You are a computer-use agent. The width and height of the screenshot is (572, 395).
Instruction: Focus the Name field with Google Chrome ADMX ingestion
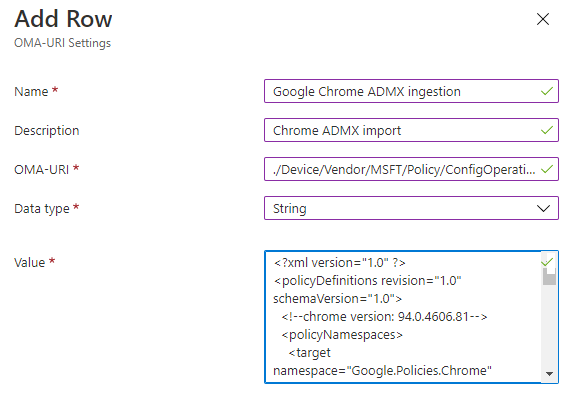click(411, 91)
